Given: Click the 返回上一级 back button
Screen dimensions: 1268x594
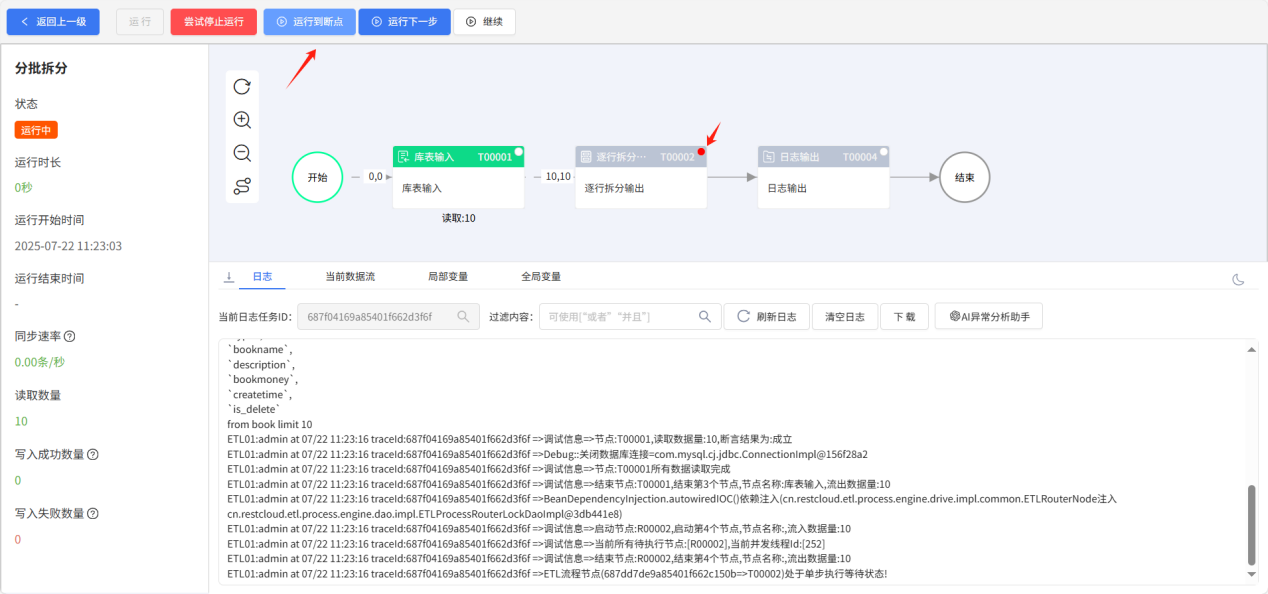Looking at the screenshot, I should coord(53,22).
